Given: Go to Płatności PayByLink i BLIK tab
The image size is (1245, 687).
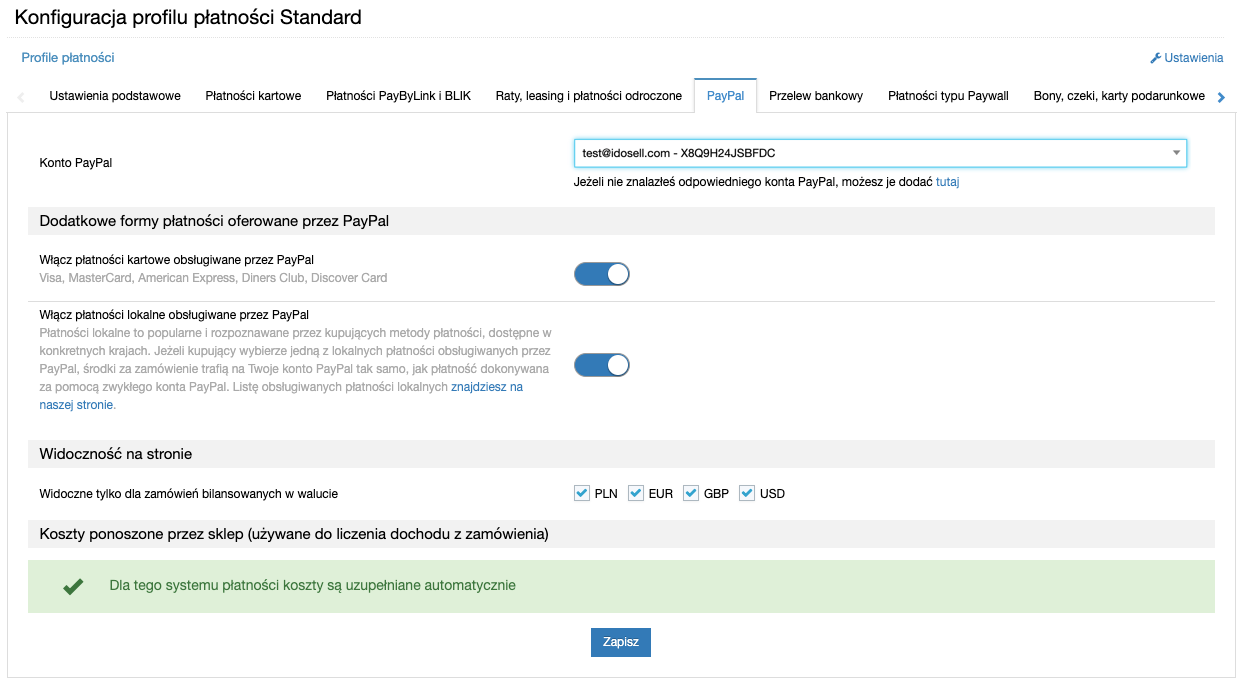Looking at the screenshot, I should [398, 96].
